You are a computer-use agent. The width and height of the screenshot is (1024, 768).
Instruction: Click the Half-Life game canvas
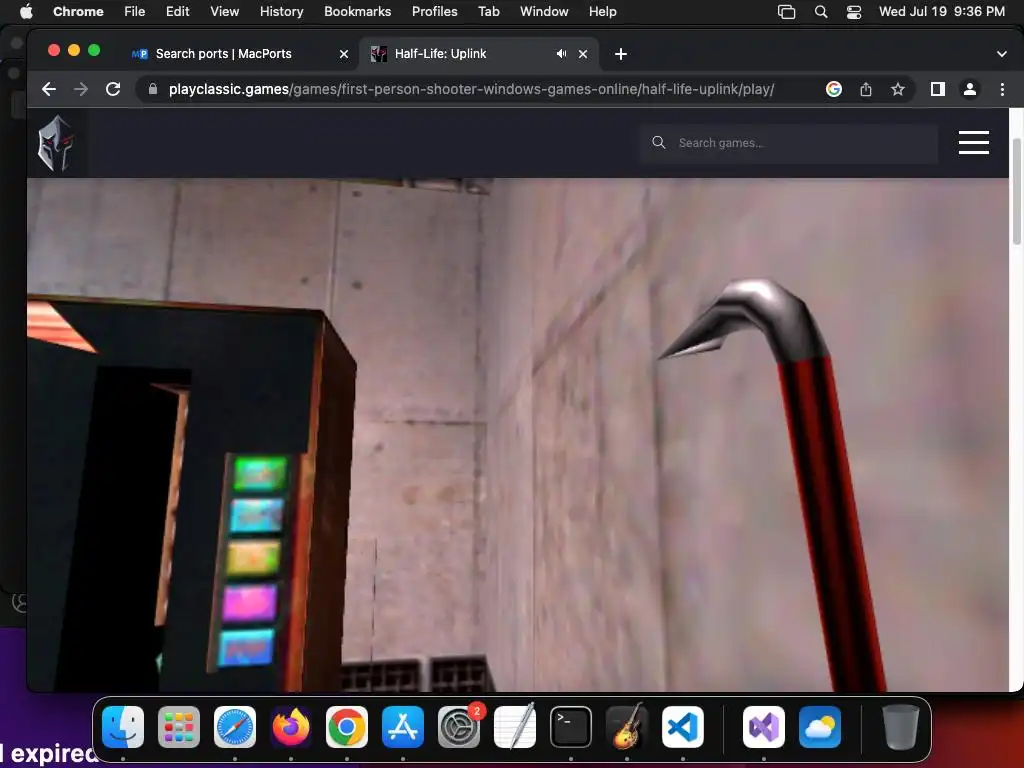[x=518, y=434]
